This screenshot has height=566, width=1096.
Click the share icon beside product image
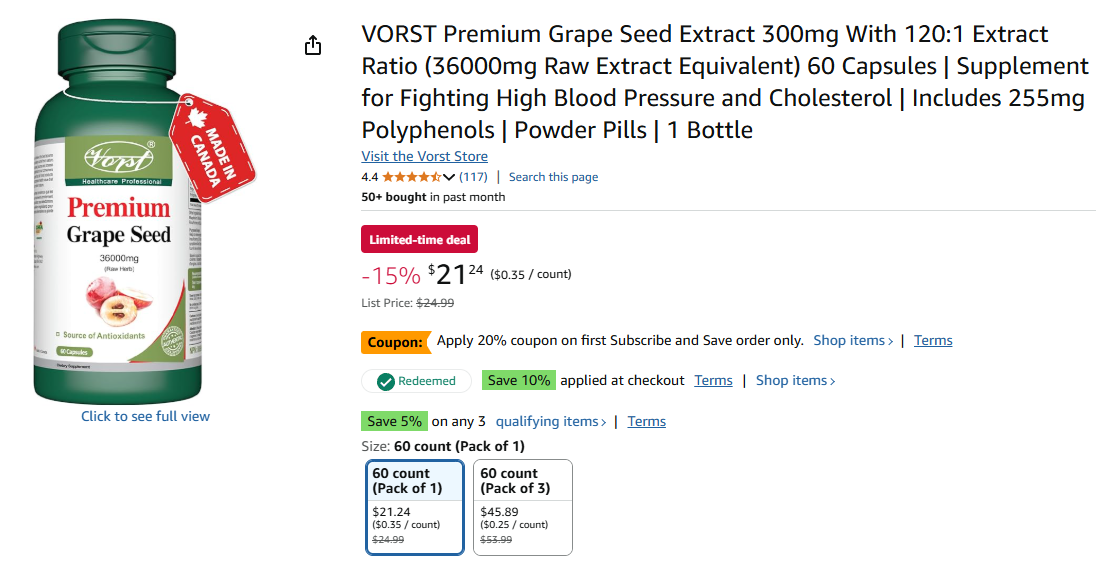pyautogui.click(x=313, y=45)
